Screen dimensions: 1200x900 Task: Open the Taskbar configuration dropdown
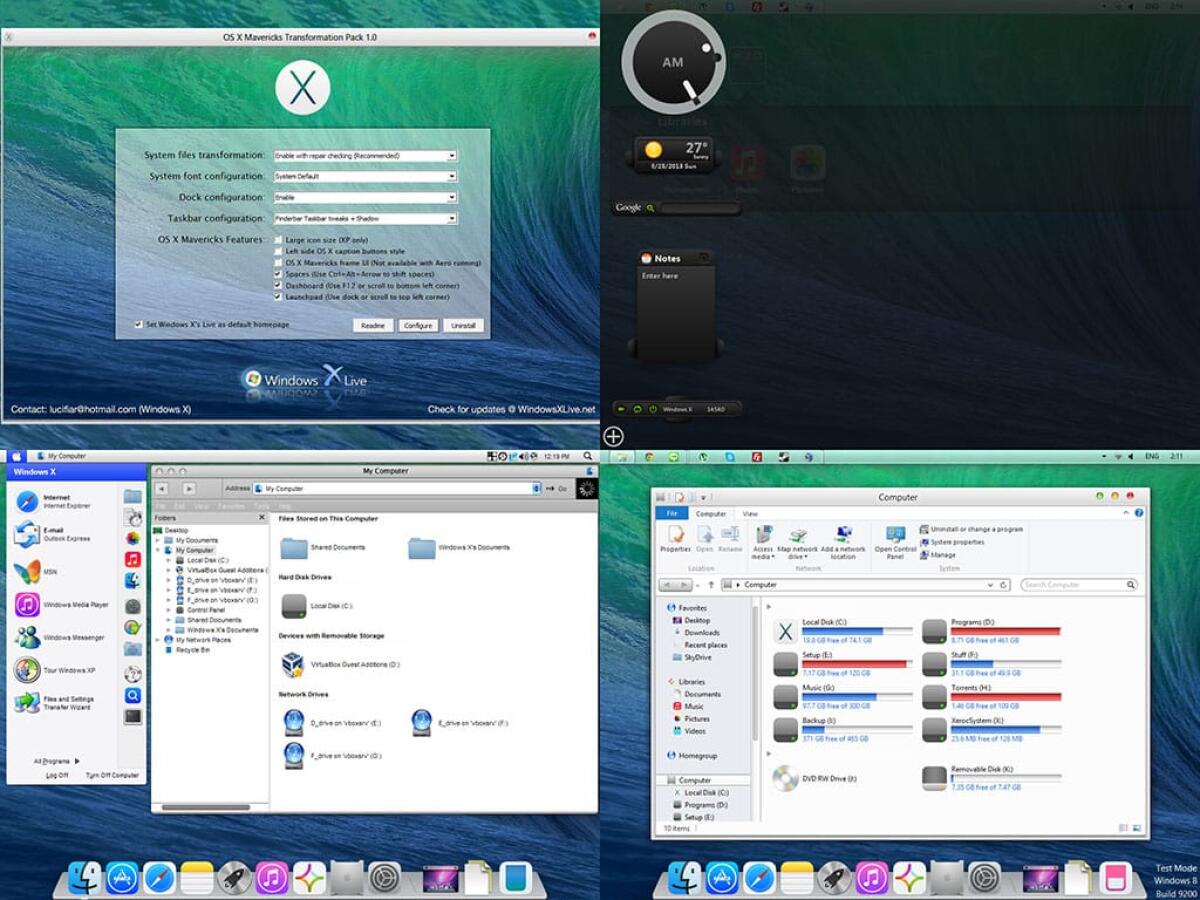450,218
